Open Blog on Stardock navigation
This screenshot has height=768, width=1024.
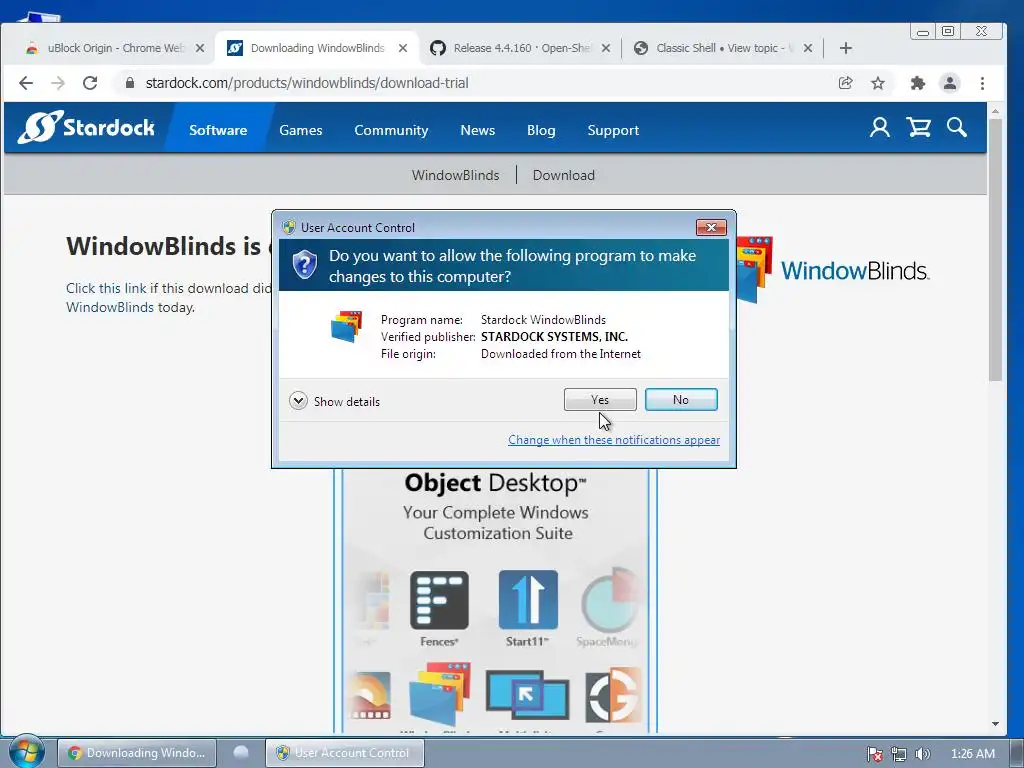pyautogui.click(x=541, y=130)
